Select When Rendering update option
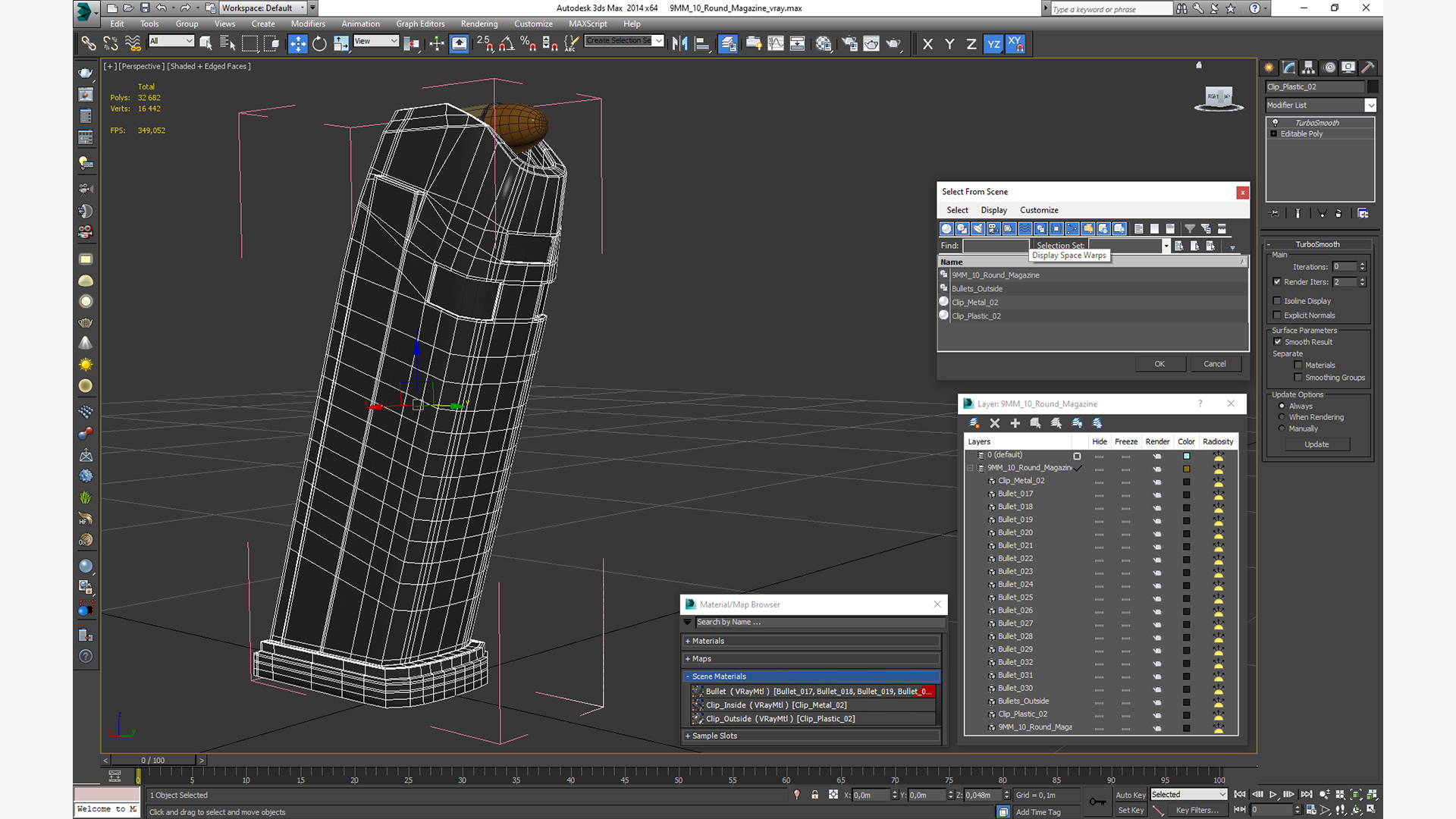This screenshot has width=1456, height=819. pyautogui.click(x=1282, y=417)
